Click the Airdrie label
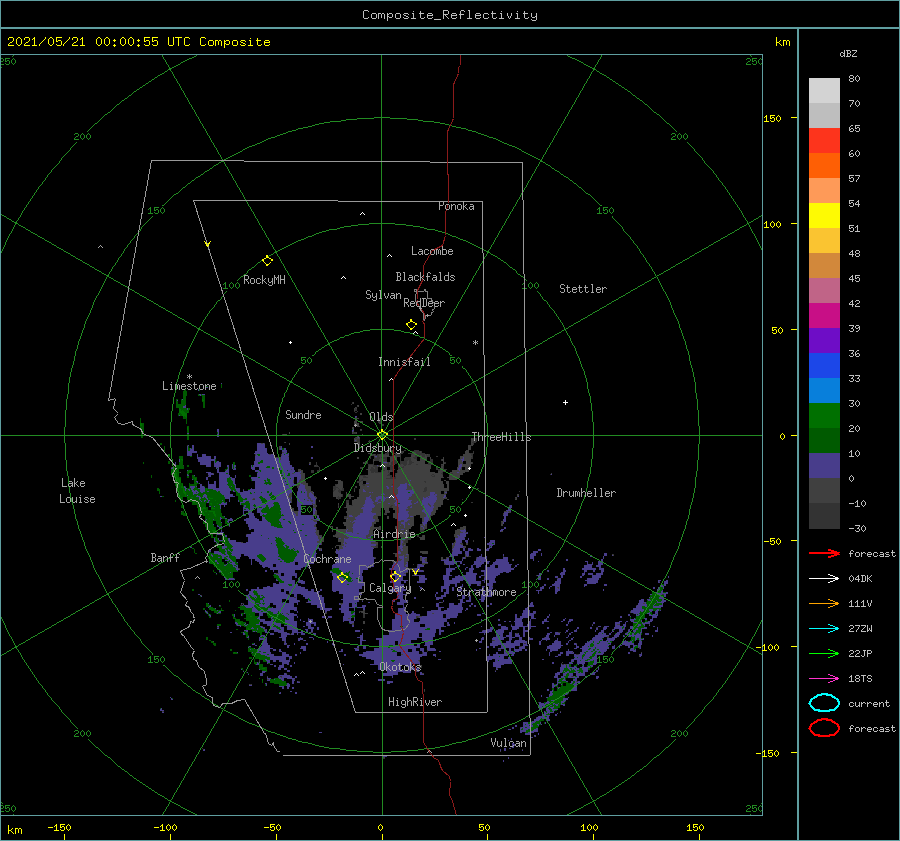 click(394, 534)
